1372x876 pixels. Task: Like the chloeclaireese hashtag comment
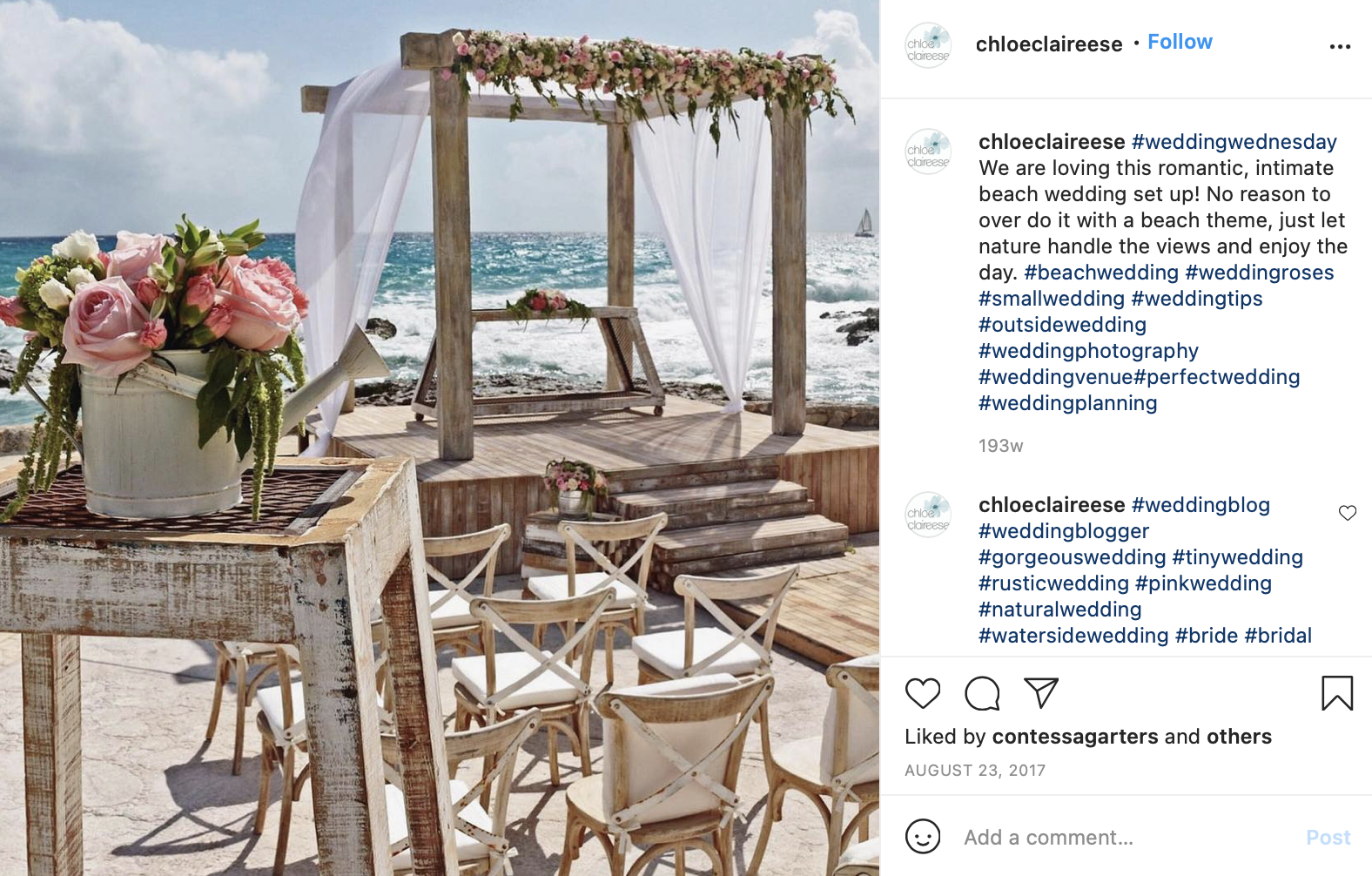coord(1348,513)
